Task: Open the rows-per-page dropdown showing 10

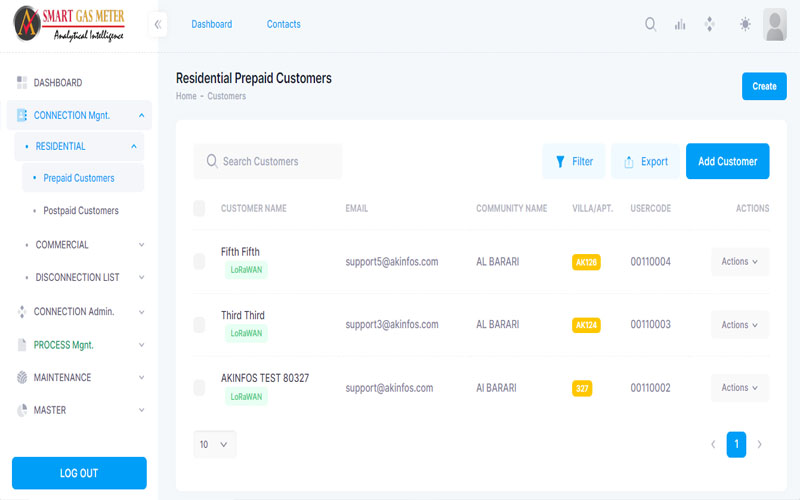Action: (214, 444)
